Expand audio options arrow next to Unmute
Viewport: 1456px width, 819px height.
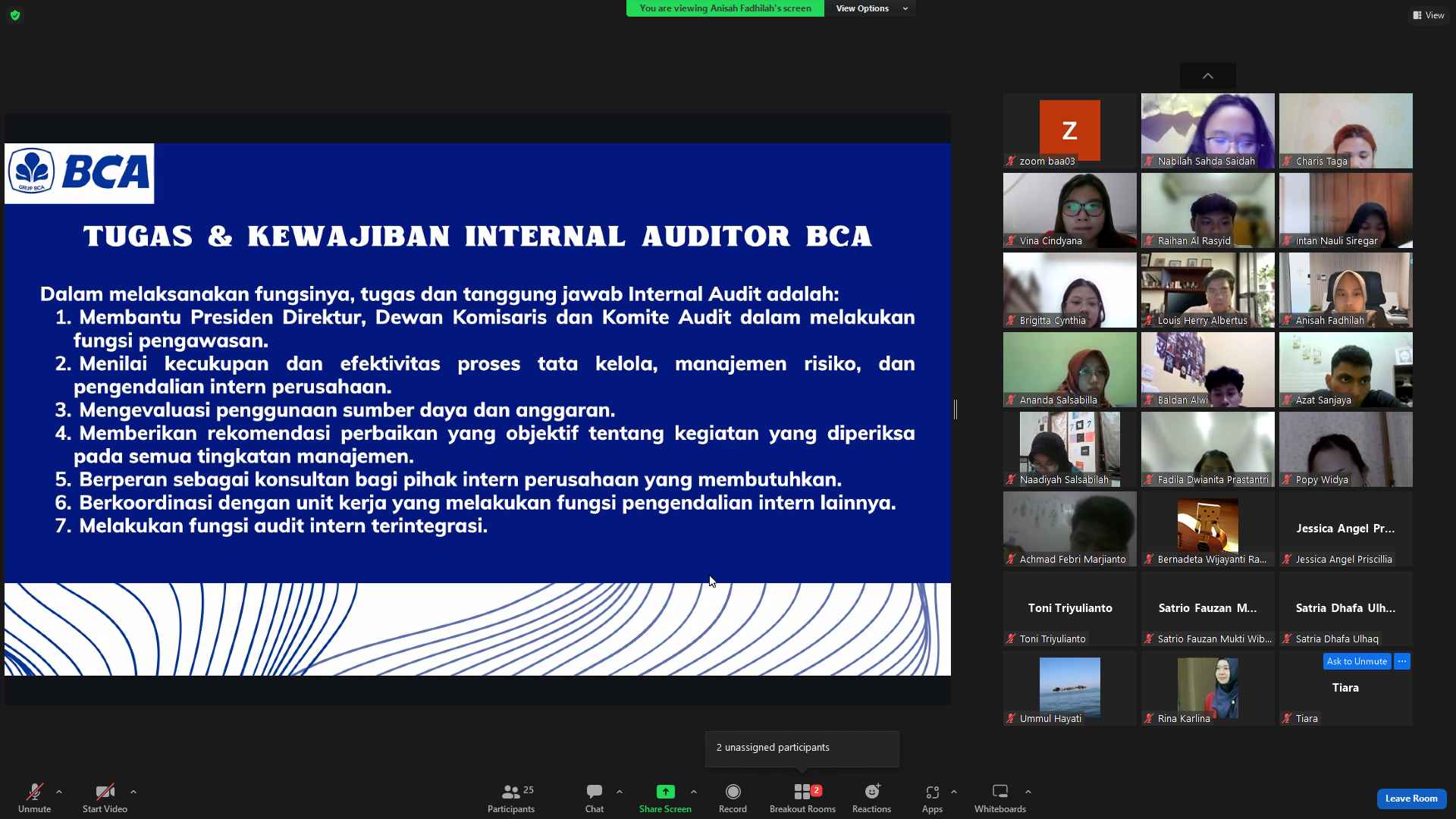click(59, 792)
